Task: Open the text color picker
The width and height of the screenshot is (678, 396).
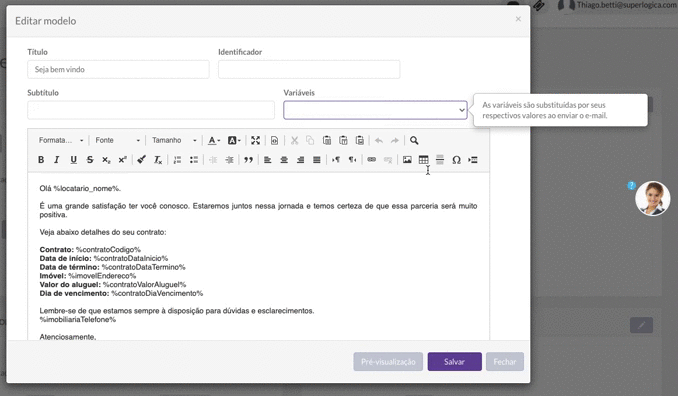Action: [x=214, y=140]
